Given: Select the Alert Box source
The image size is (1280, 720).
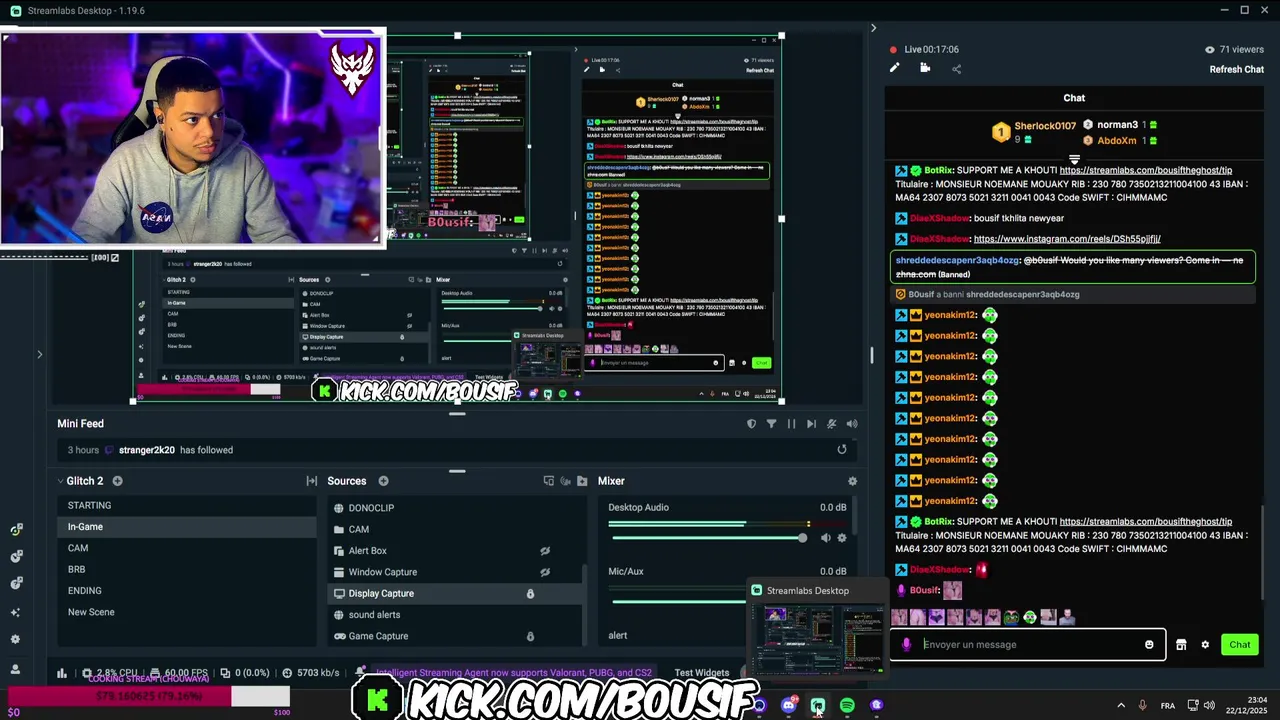Looking at the screenshot, I should [455, 551].
